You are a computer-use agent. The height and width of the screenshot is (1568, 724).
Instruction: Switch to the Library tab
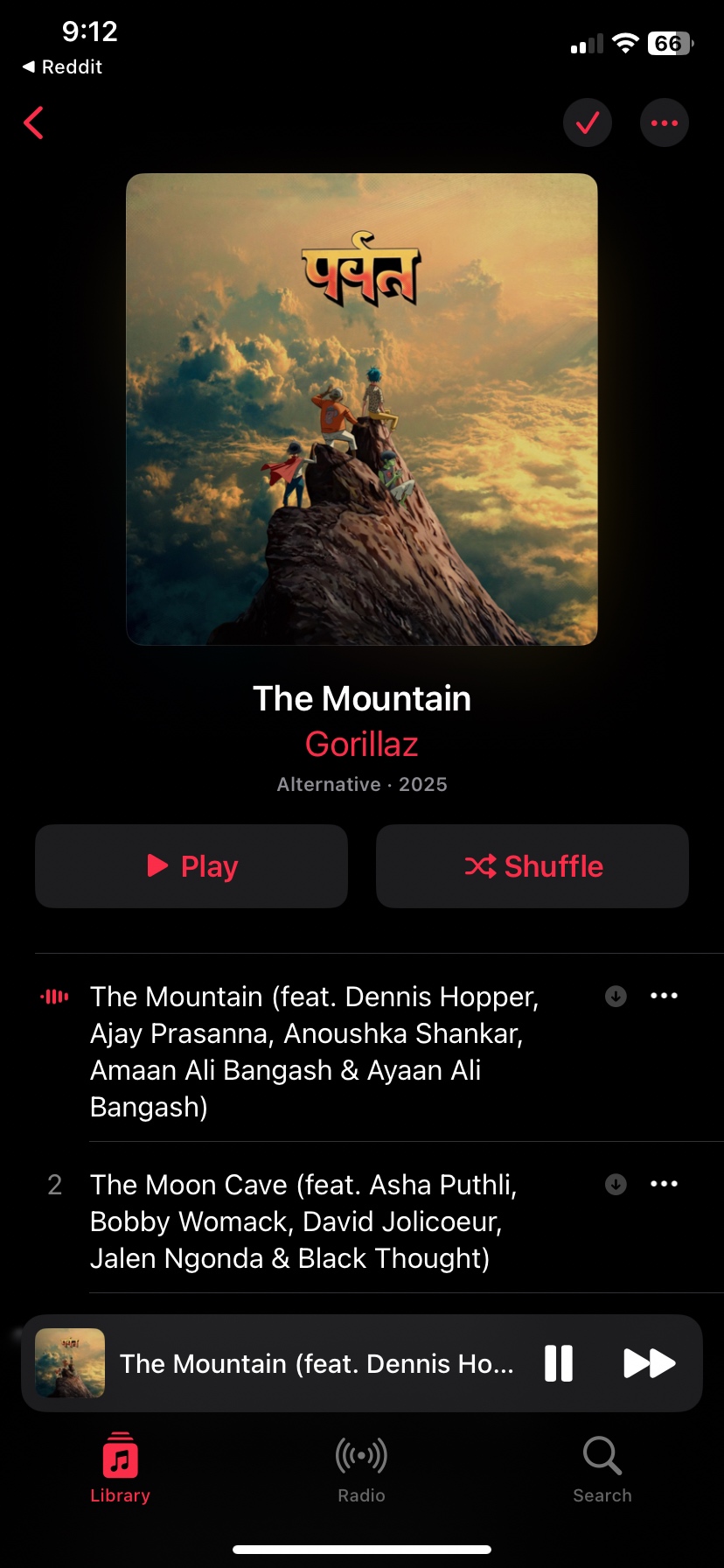(121, 1468)
